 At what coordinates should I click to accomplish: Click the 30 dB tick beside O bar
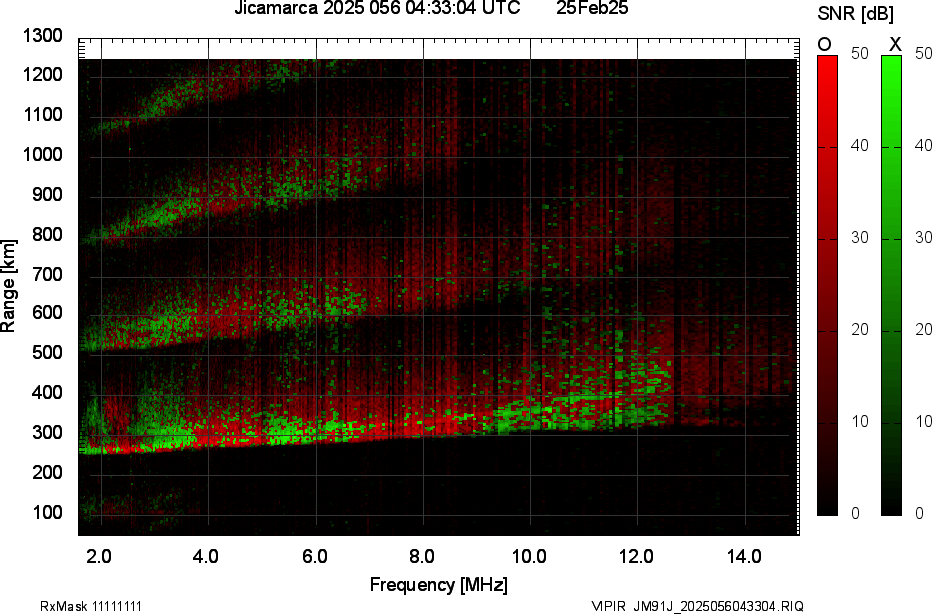click(859, 238)
